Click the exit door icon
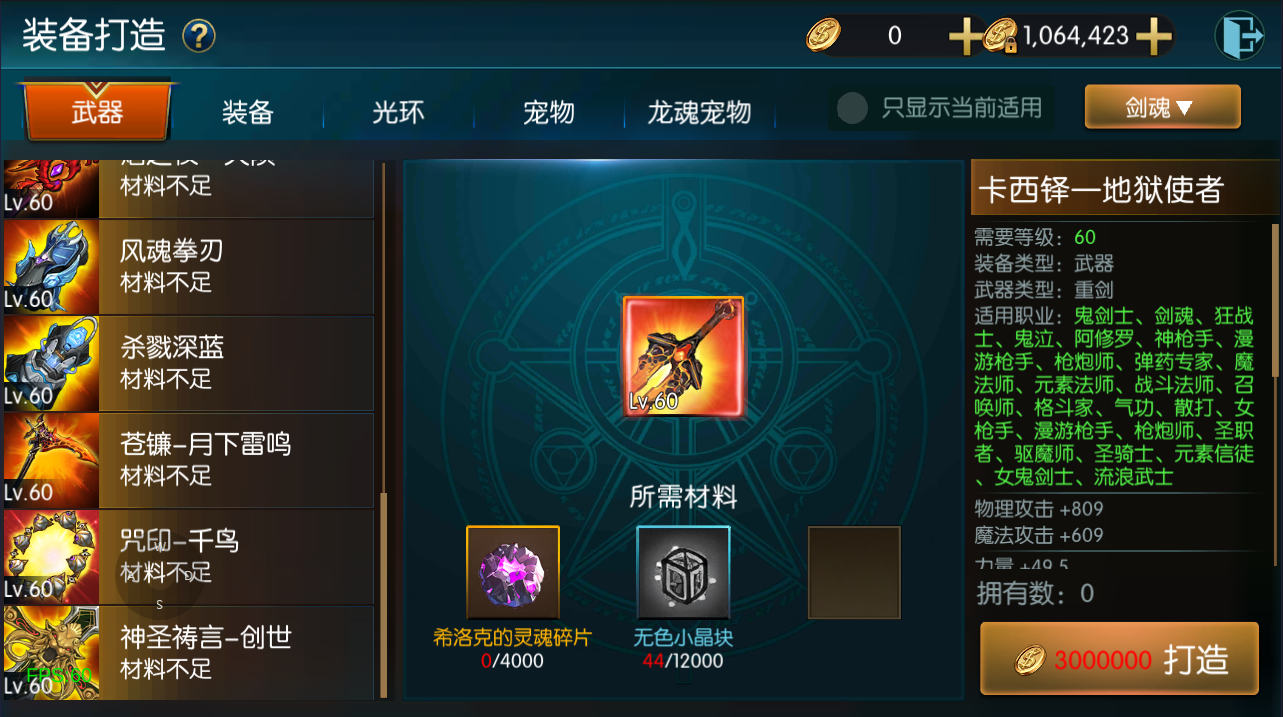This screenshot has height=717, width=1283. click(x=1239, y=36)
